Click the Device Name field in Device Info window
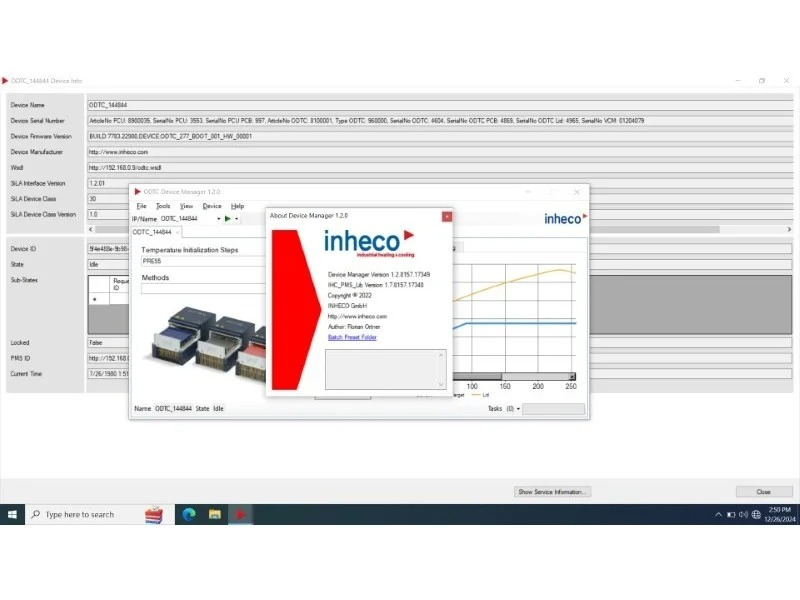The width and height of the screenshot is (800, 600). [x=440, y=105]
